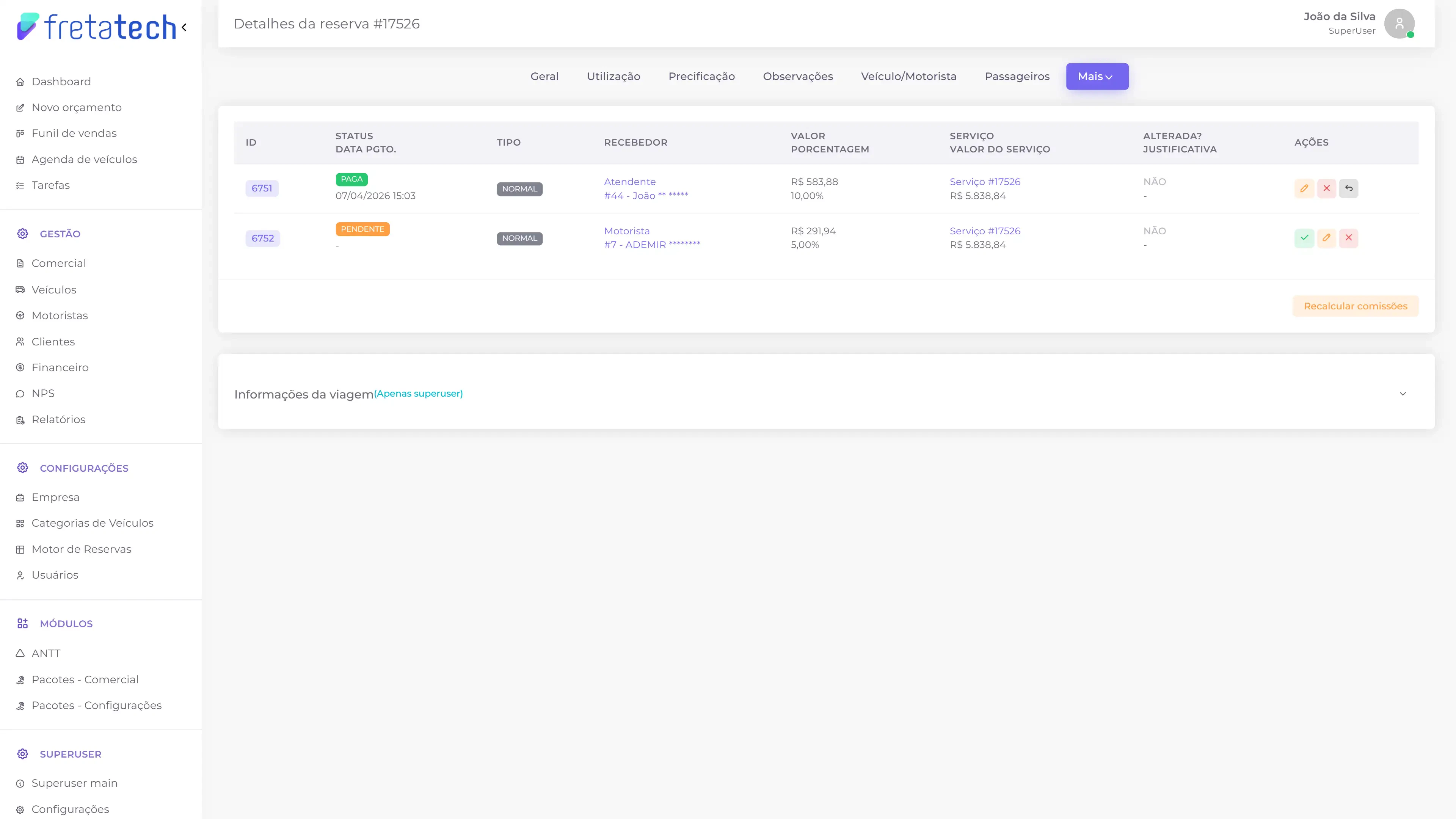Click the Funil de vendas icon

coord(20,133)
